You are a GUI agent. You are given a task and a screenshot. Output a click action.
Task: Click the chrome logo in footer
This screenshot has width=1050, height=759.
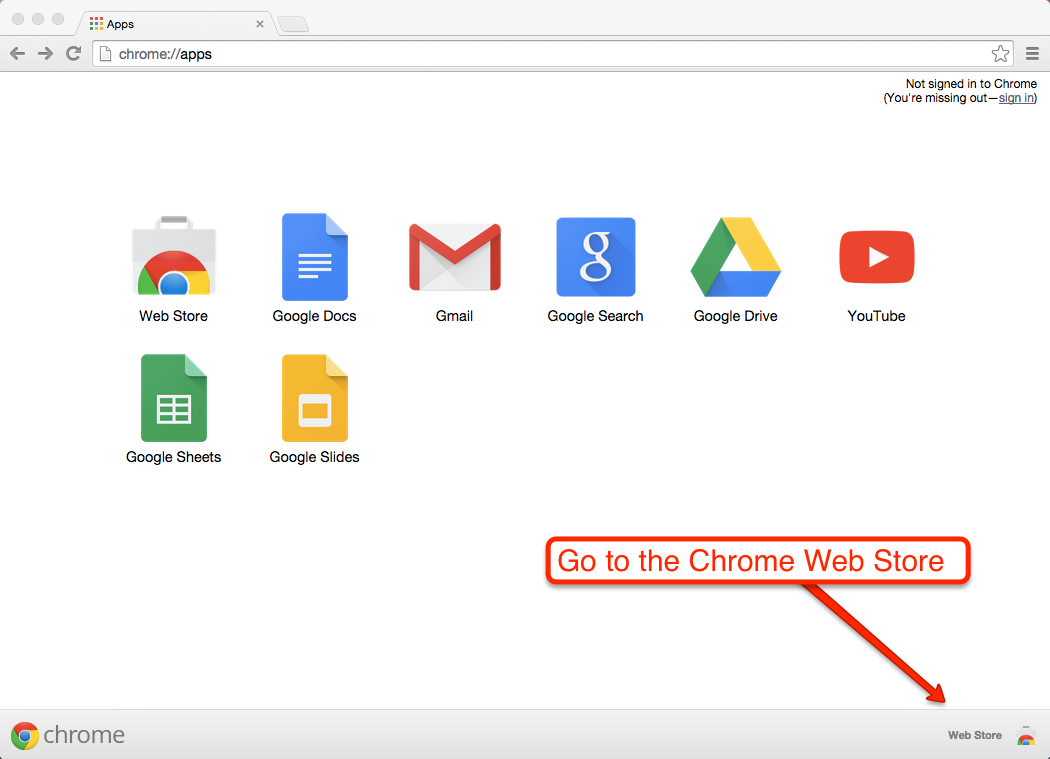[x=68, y=735]
